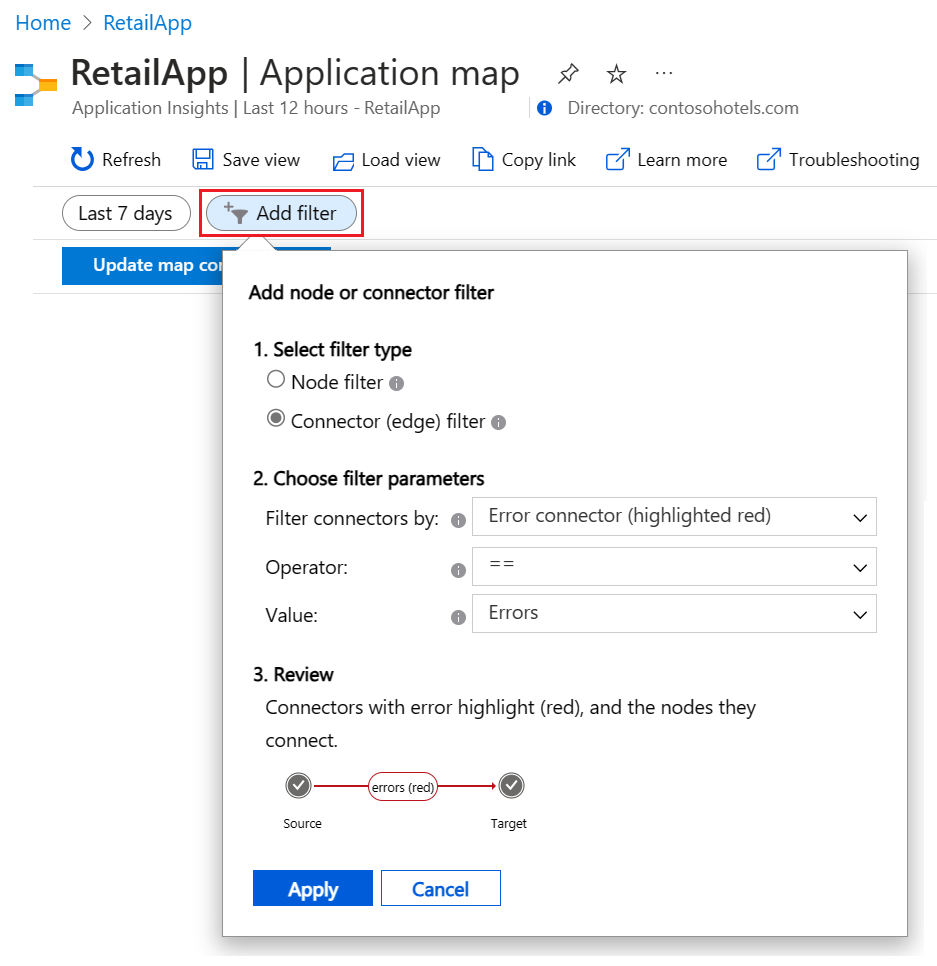This screenshot has height=966, width=937.
Task: Pin RetailApp with the pushpin icon
Action: 568,74
